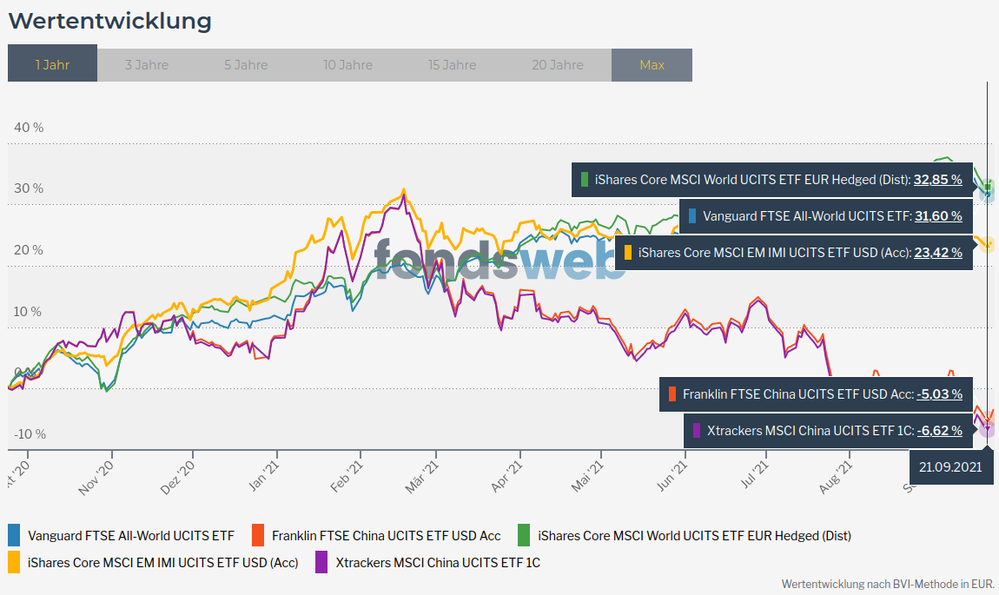Click the -5,03 % Franklin tooltip value
Viewport: 999px width, 595px height.
pyautogui.click(x=939, y=394)
